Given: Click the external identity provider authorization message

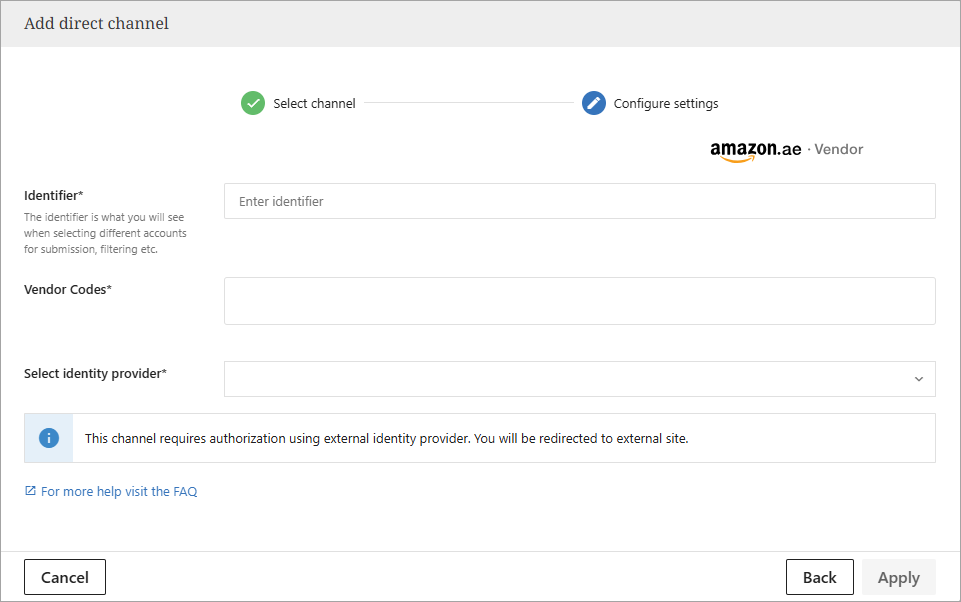Looking at the screenshot, I should point(386,438).
